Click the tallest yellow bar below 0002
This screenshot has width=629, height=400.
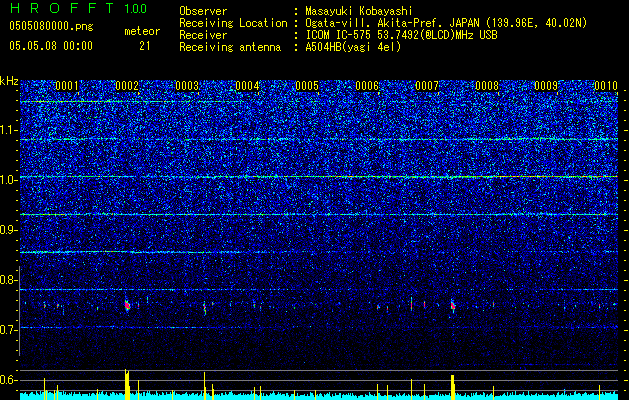[x=127, y=384]
